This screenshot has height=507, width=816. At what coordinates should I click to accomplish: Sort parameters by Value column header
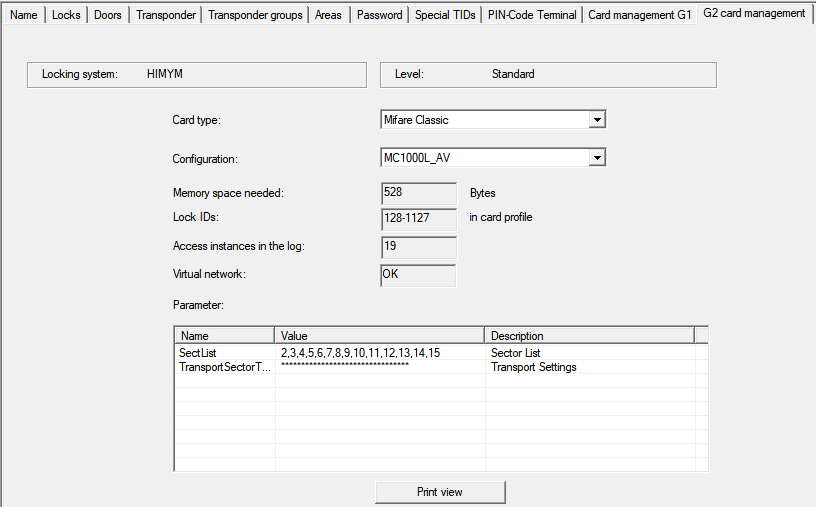tap(380, 336)
